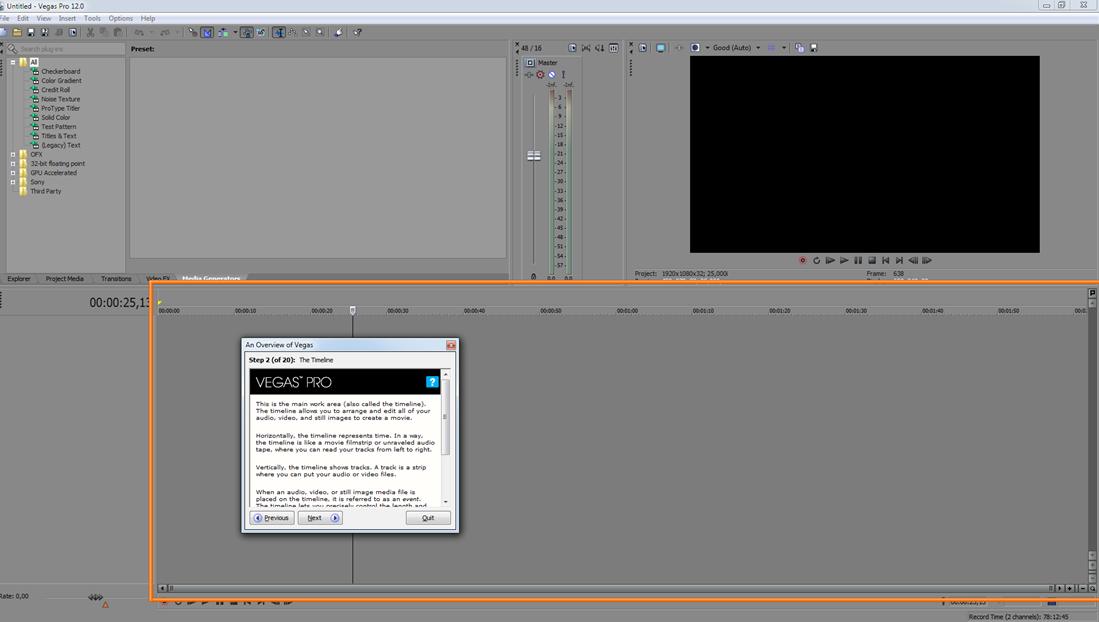The width and height of the screenshot is (1099, 622).
Task: Toggle Automatic Crossfades in the toolbar
Action: 207,32
